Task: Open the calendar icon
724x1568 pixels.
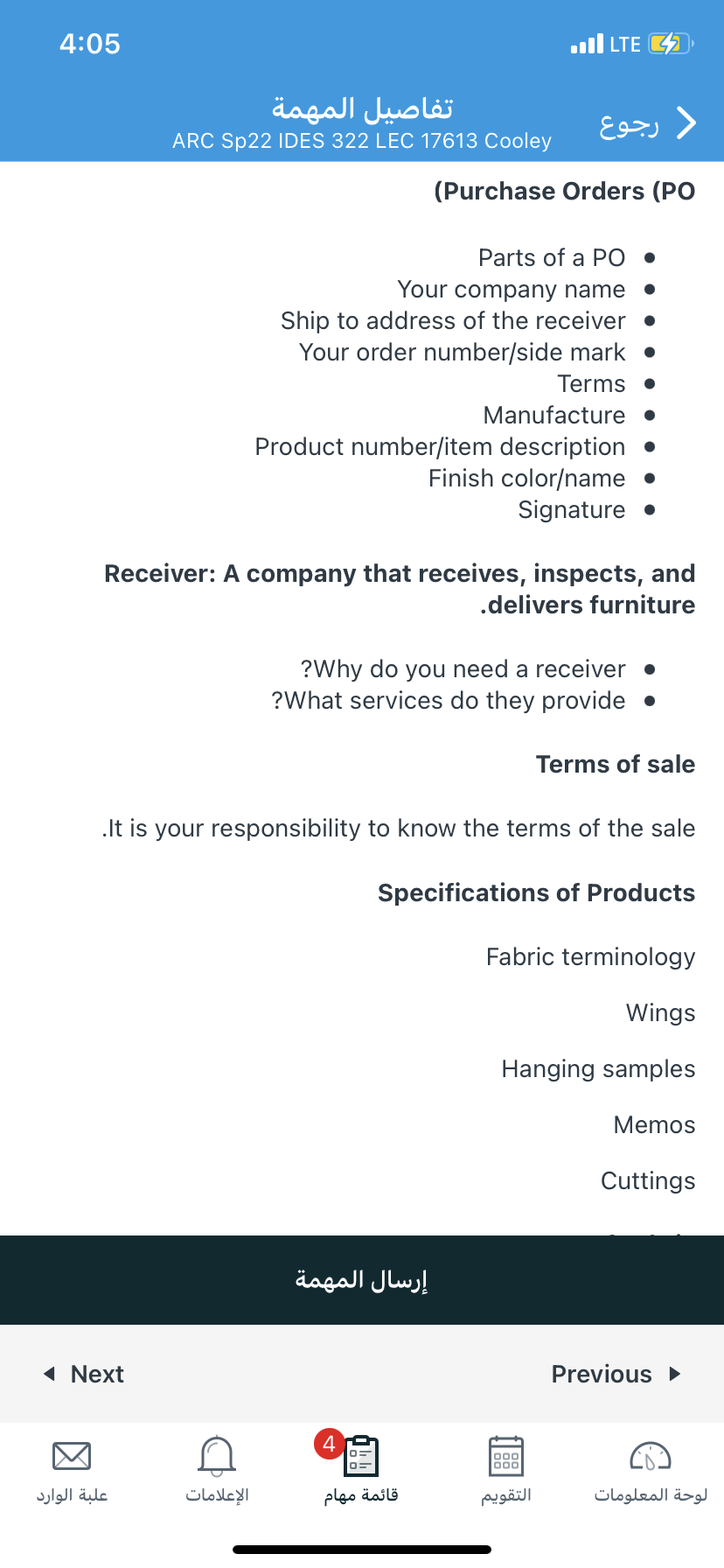Action: tap(506, 1457)
